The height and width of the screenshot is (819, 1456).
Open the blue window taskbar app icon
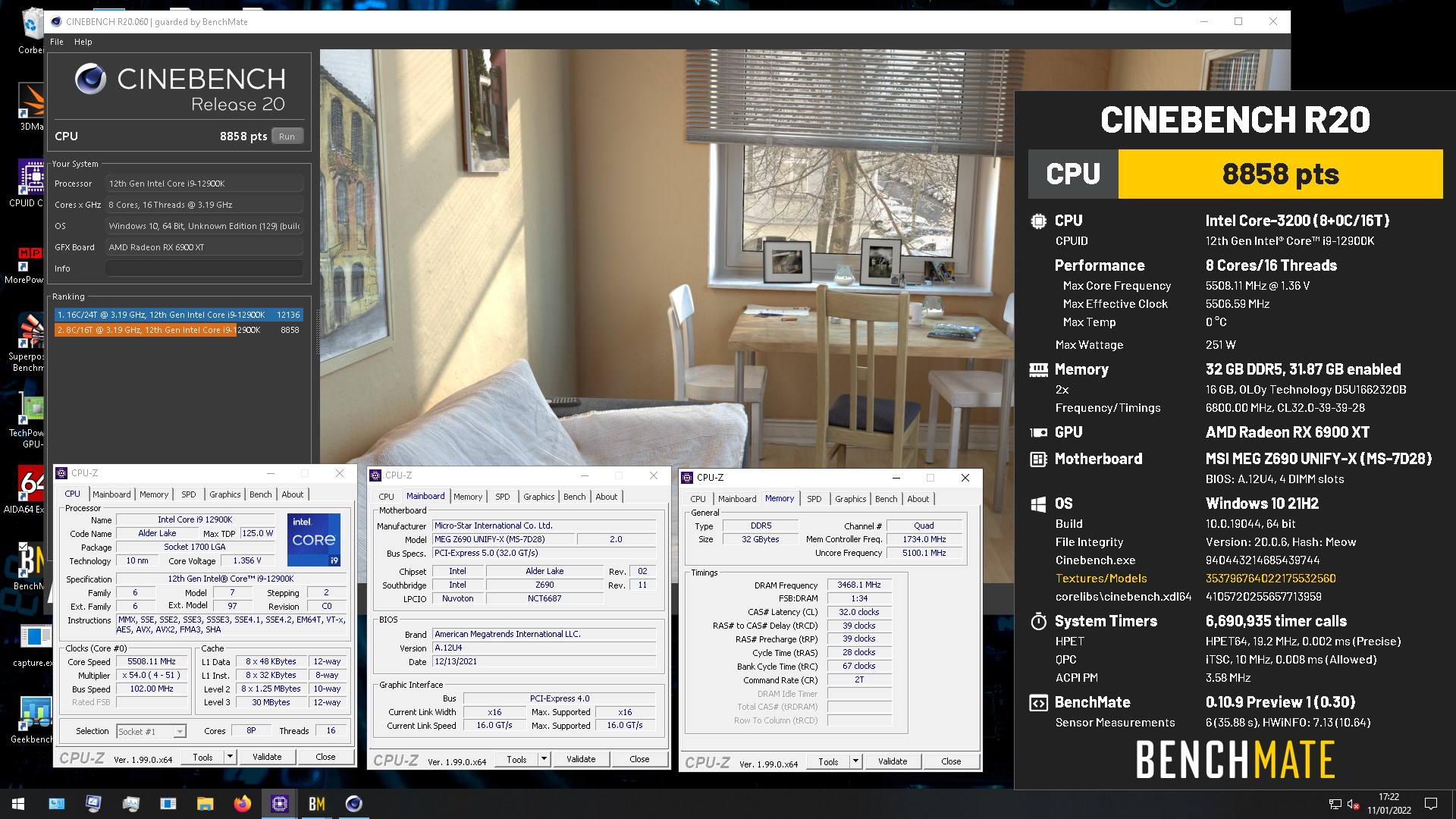[168, 804]
